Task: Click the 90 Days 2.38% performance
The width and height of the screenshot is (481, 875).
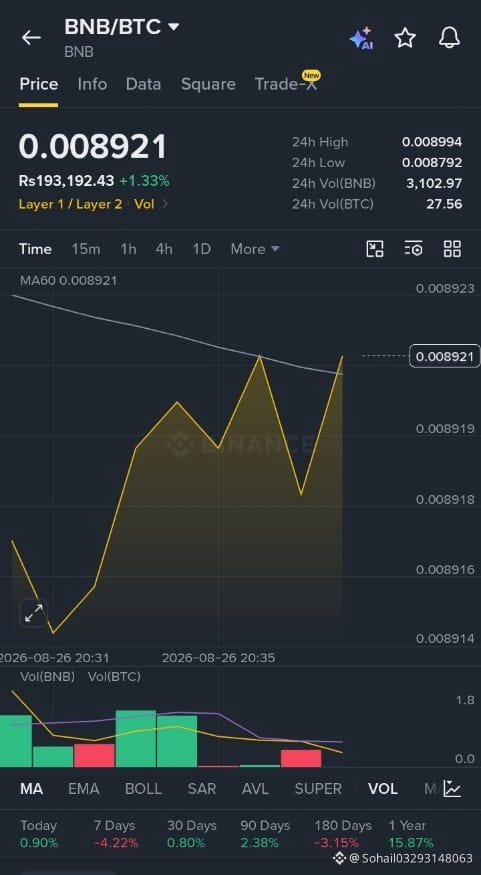Action: click(265, 834)
